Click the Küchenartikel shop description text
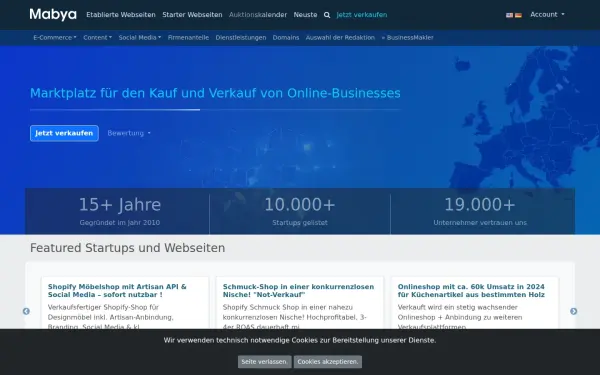600x375 pixels. 460,316
